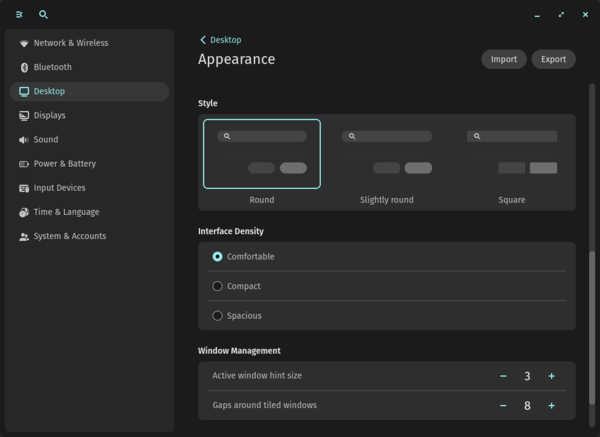Screen dimensions: 600x437
Task: Go back via the Desktop breadcrumb
Action: click(221, 40)
